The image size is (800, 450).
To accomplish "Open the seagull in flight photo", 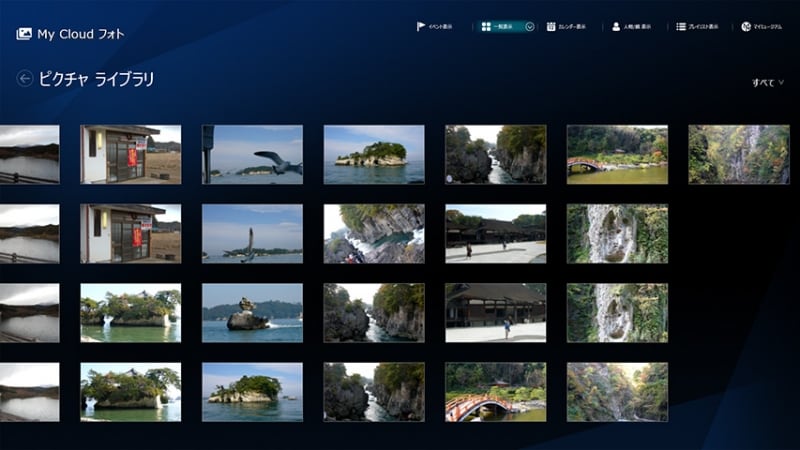I will coord(252,154).
